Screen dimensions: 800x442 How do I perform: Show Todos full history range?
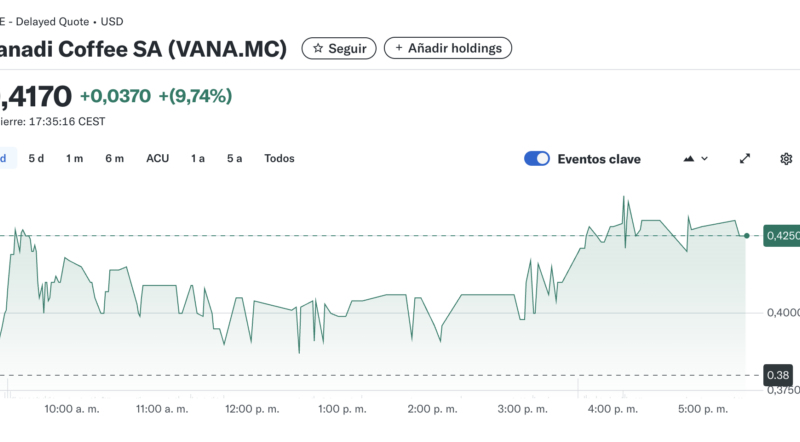tap(279, 158)
